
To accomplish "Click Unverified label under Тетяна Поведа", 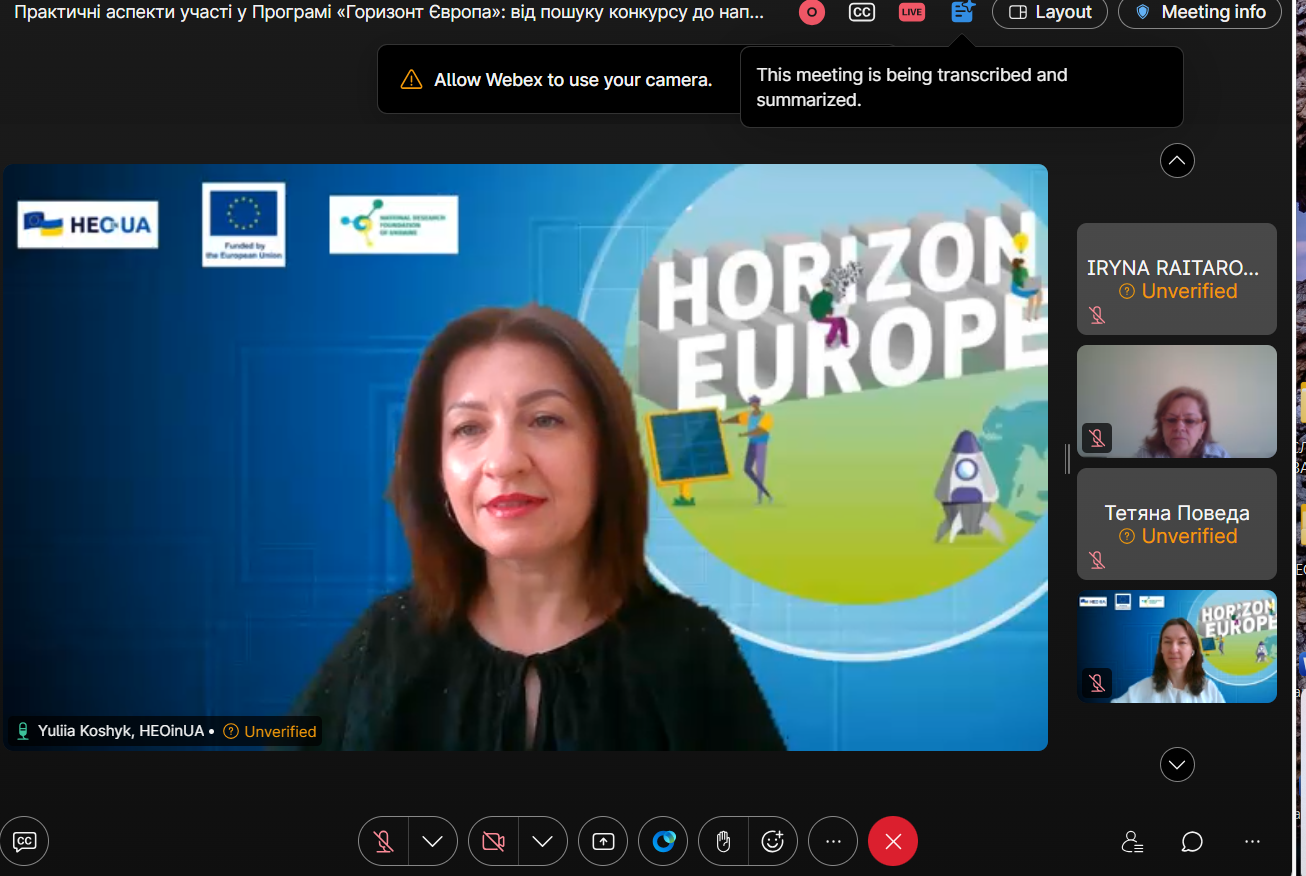I will 1178,536.
